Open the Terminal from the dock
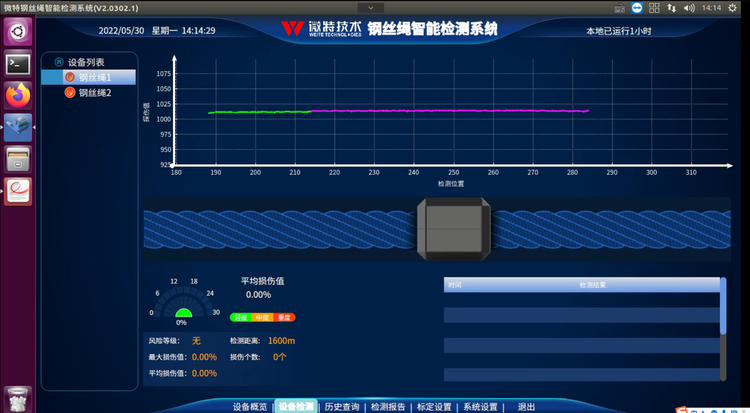750x413 pixels. click(17, 64)
